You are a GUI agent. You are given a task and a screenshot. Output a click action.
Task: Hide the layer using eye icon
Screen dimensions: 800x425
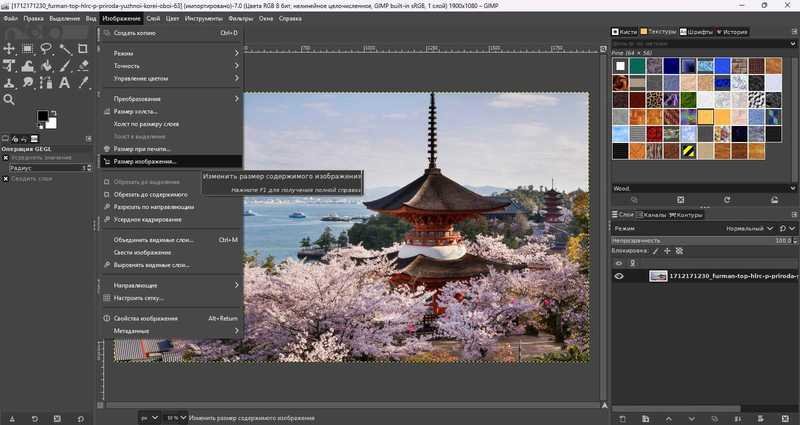pos(619,276)
